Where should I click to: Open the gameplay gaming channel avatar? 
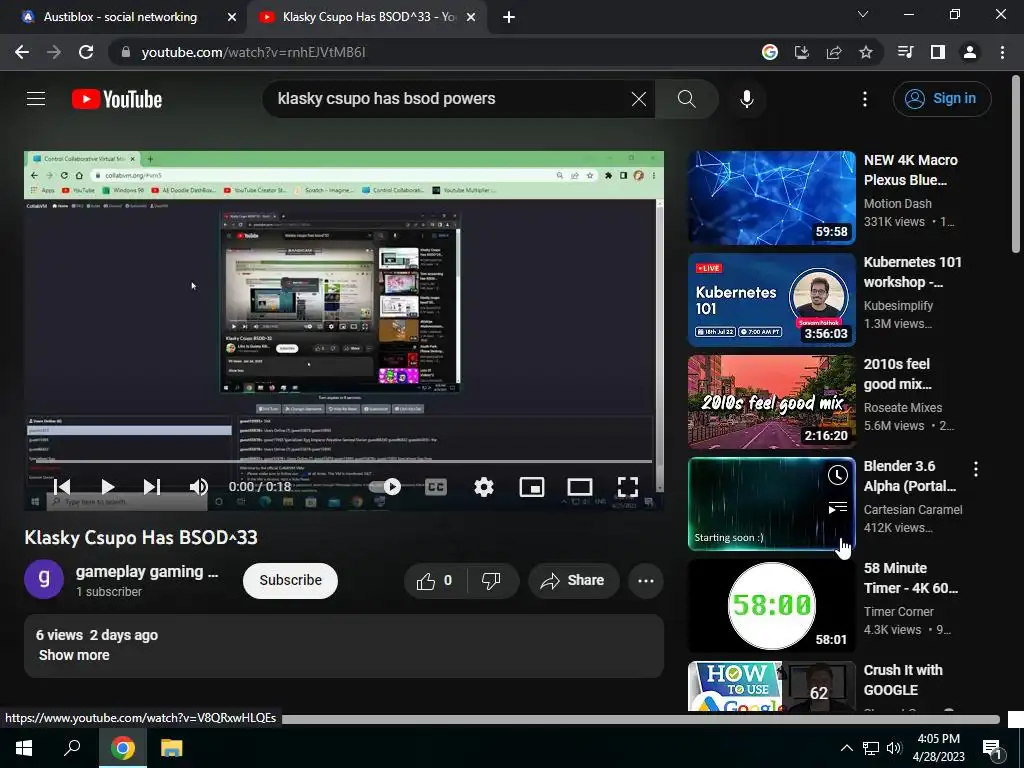(44, 579)
